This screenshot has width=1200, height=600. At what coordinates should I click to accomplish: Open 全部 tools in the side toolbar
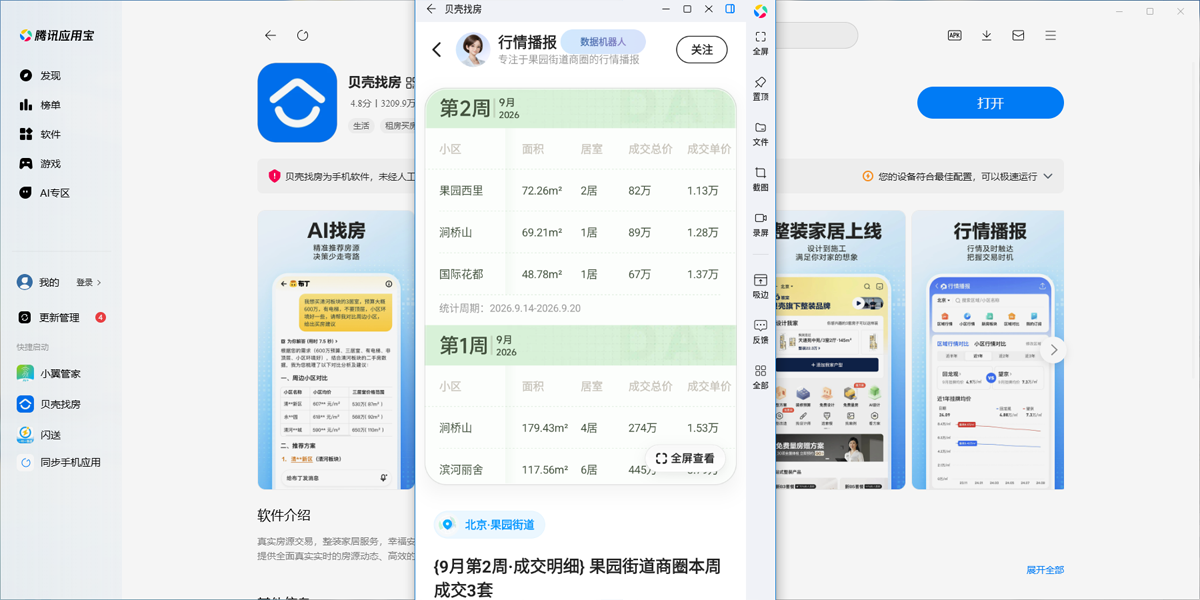click(760, 377)
